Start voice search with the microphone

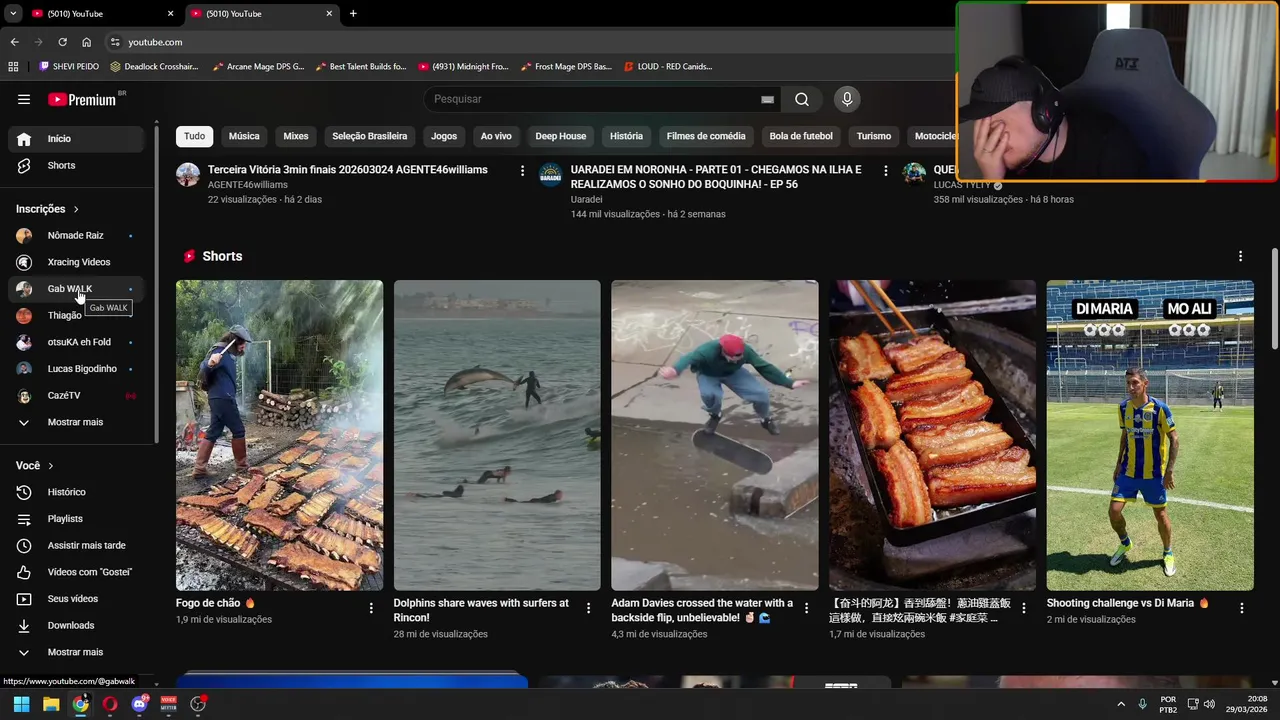point(847,99)
